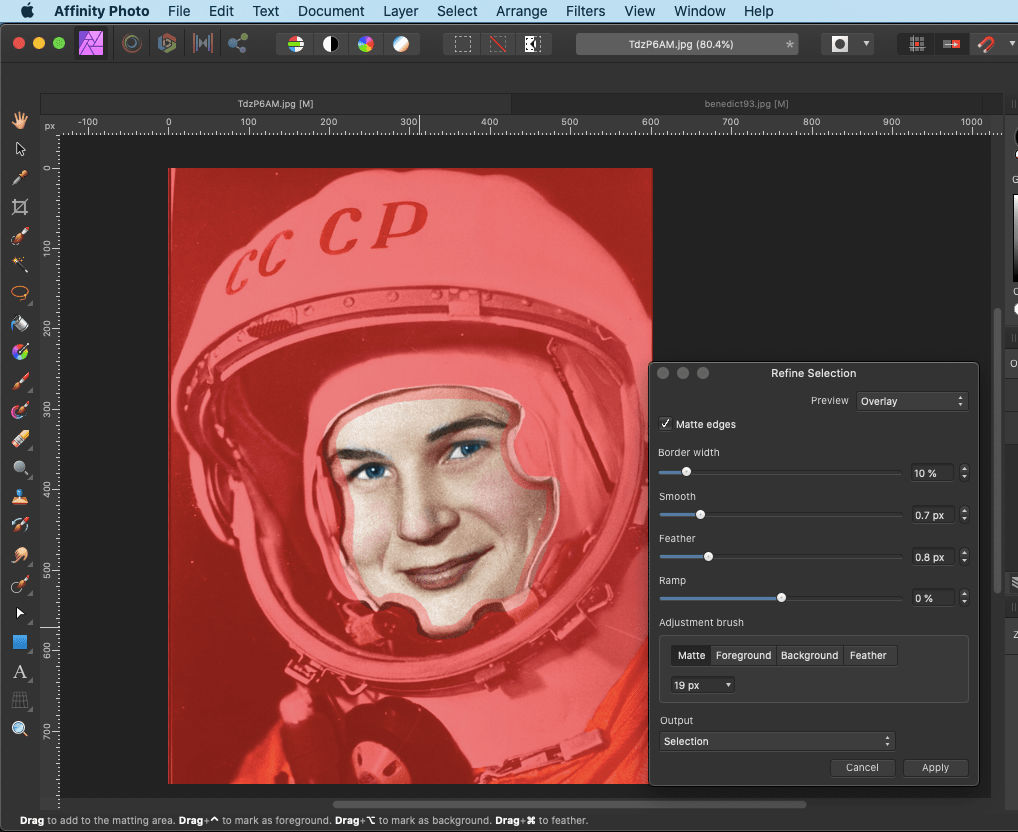Viewport: 1018px width, 832px height.
Task: Select the Hand (View) tool
Action: (19, 120)
